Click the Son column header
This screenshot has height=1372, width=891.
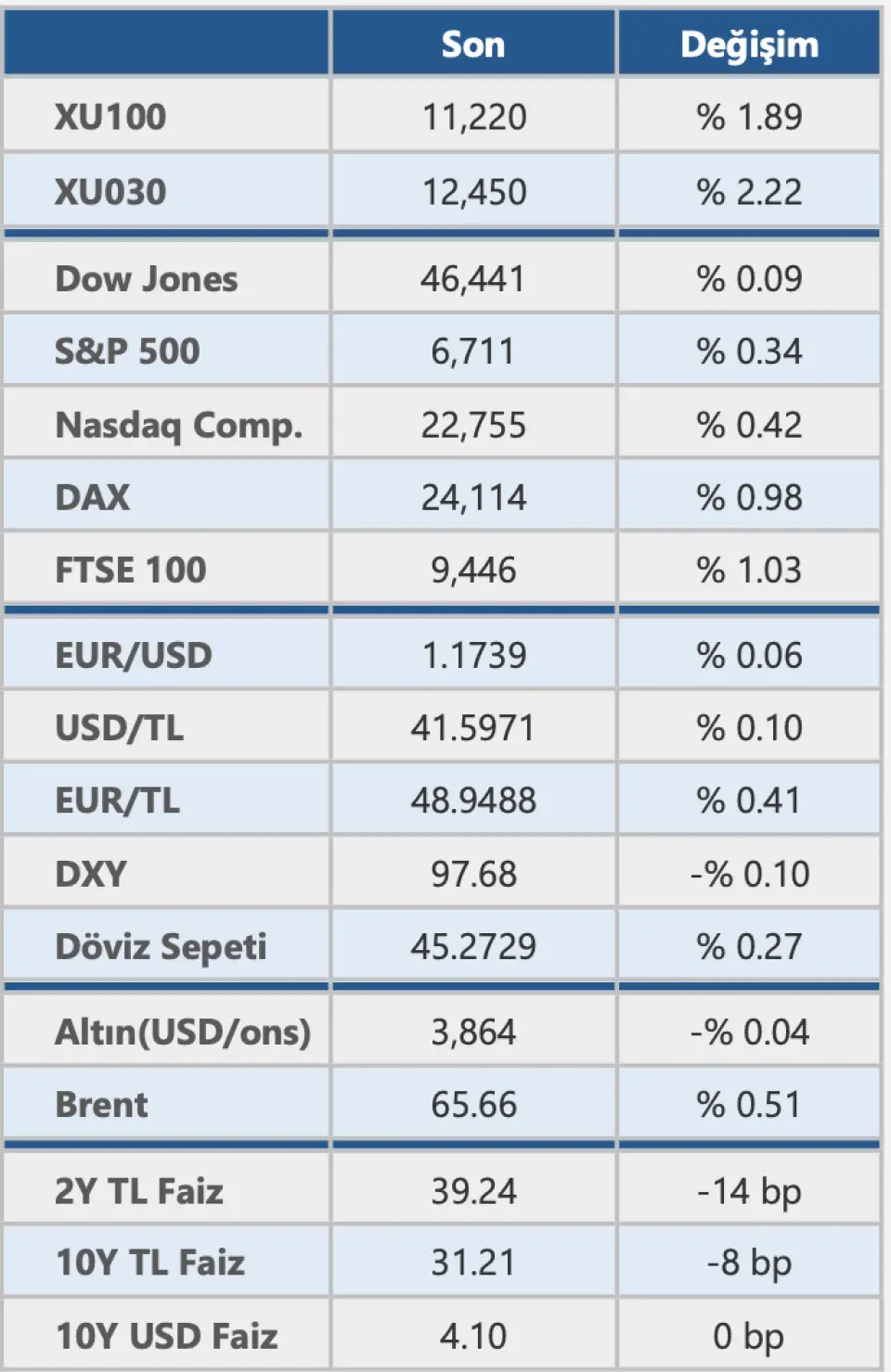(x=473, y=45)
